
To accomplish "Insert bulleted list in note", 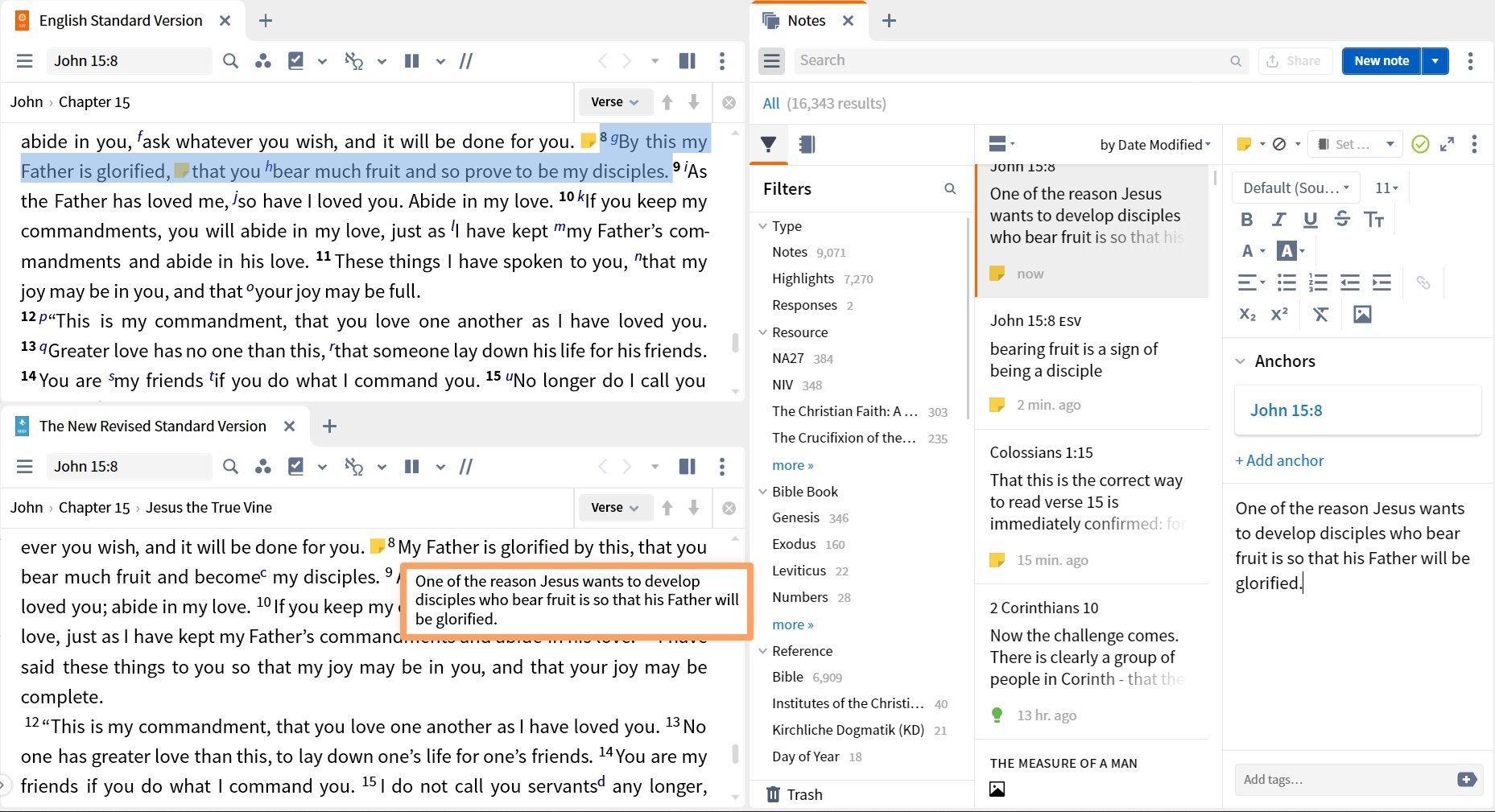I will 1286,282.
